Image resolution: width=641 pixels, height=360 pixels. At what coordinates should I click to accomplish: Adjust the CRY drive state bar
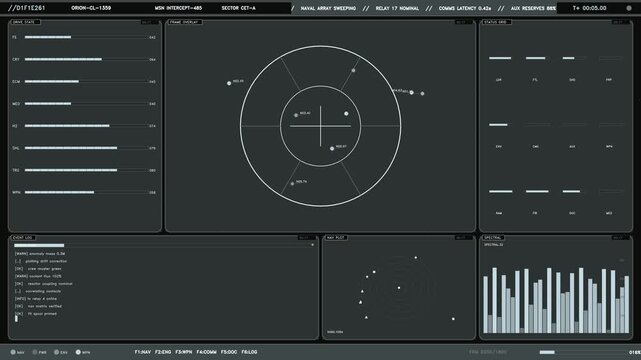click(x=86, y=59)
